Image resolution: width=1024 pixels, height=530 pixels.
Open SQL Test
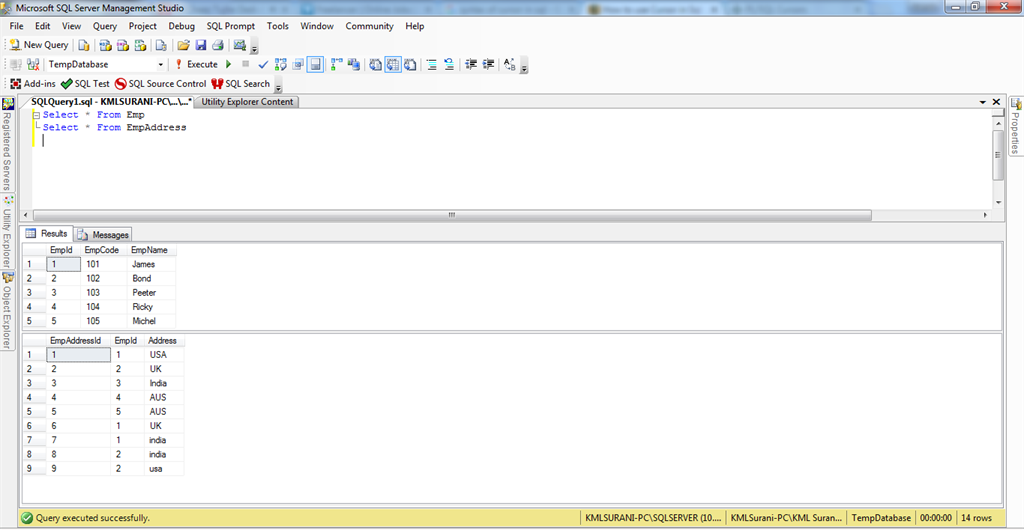(x=85, y=84)
